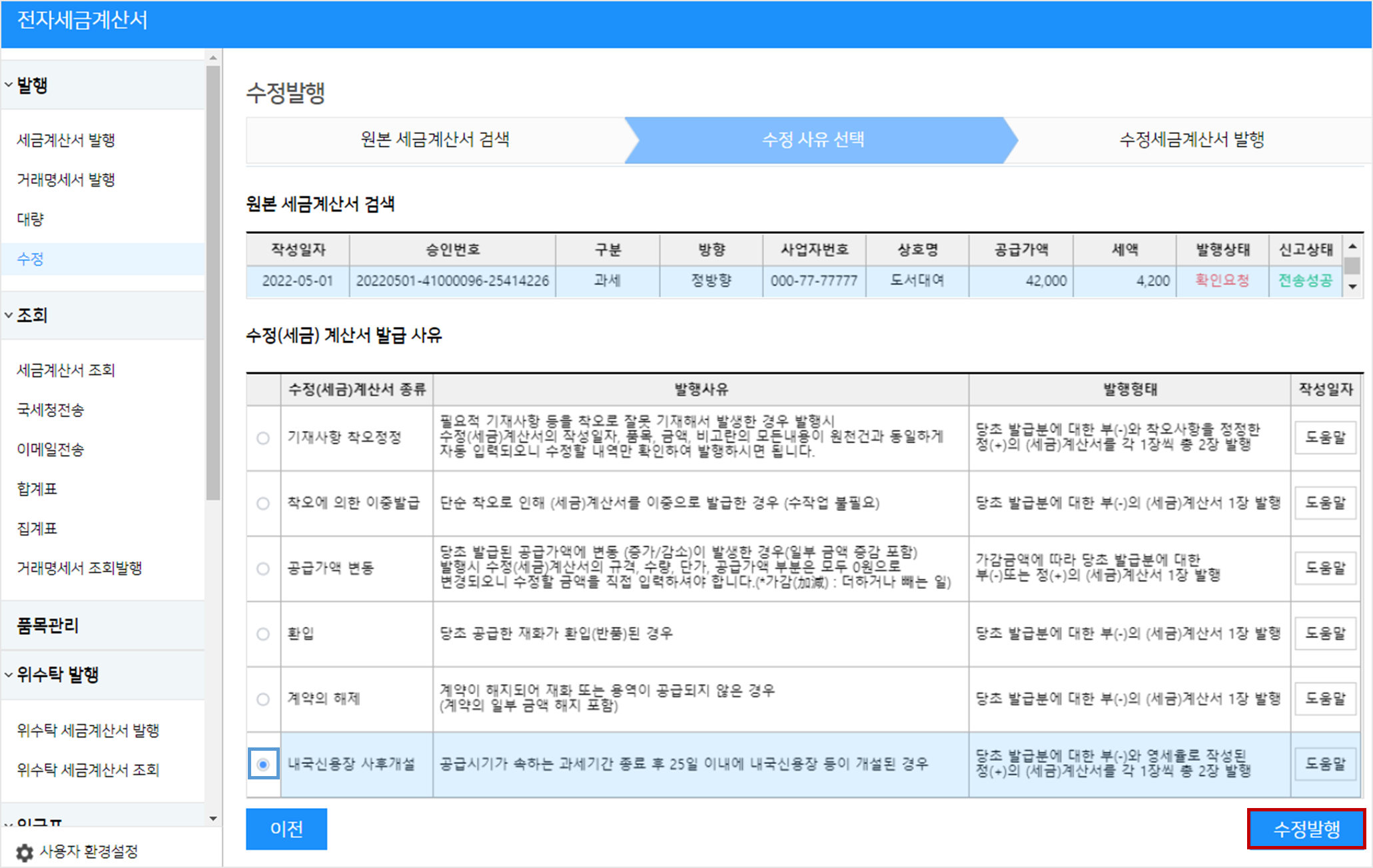The width and height of the screenshot is (1373, 868).
Task: Click sidebar scroll down arrow
Action: click(x=213, y=819)
